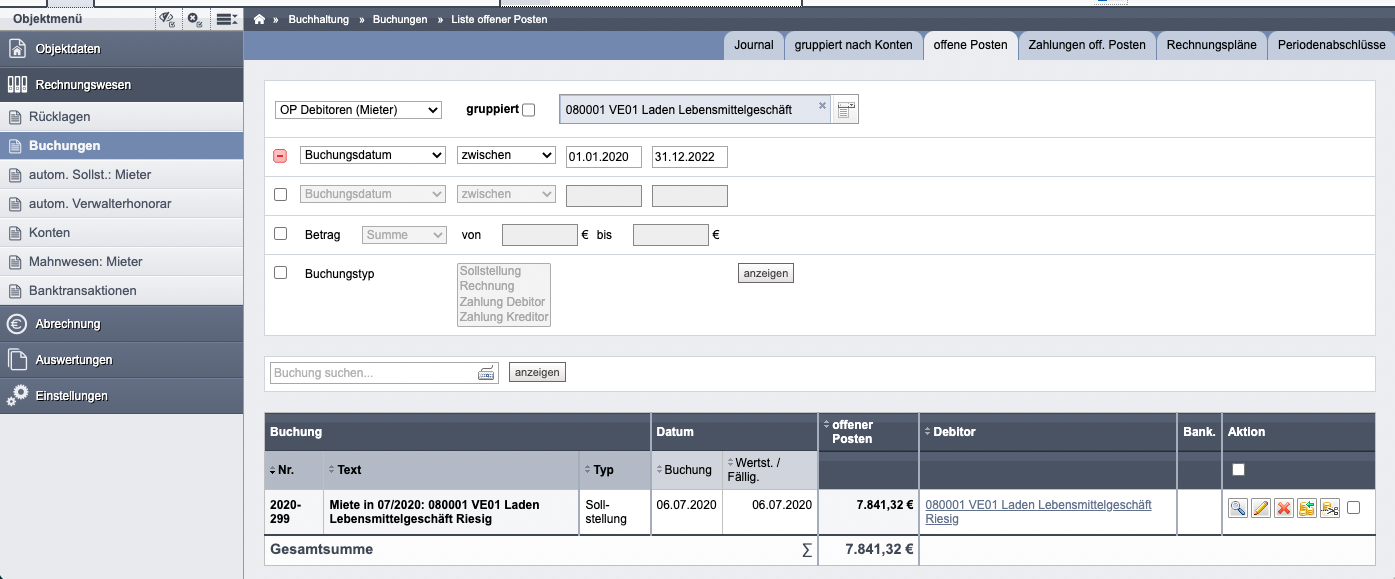Screen dimensions: 1395x579
Task: Toggle the menu list icon in Objektmenü header
Action: (226, 19)
